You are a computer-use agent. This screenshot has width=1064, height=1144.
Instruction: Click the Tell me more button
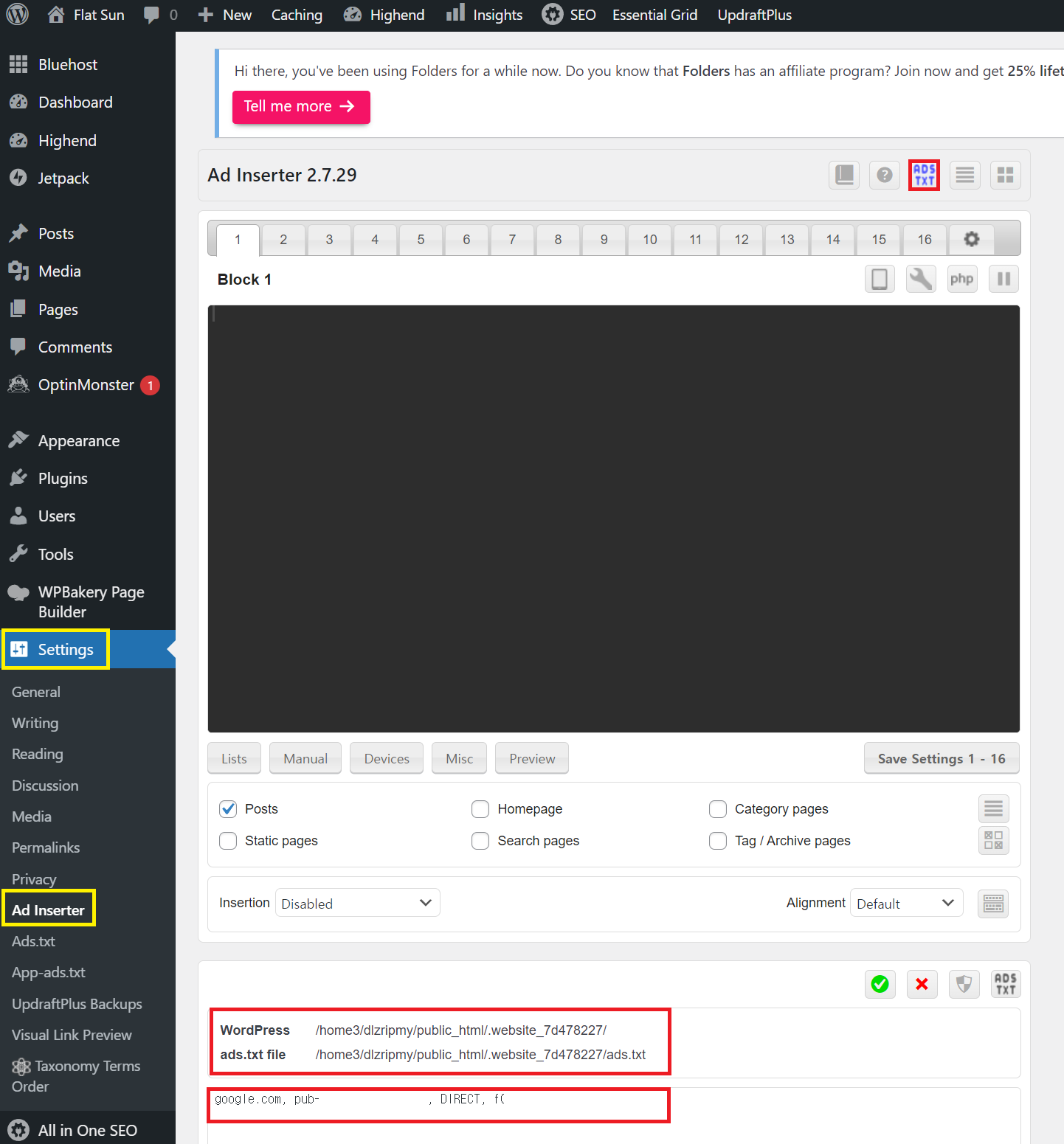[x=301, y=107]
